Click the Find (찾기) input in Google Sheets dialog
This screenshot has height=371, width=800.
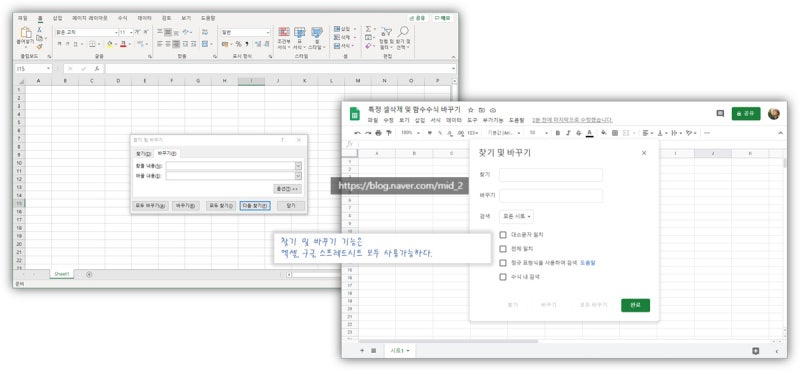(x=551, y=175)
